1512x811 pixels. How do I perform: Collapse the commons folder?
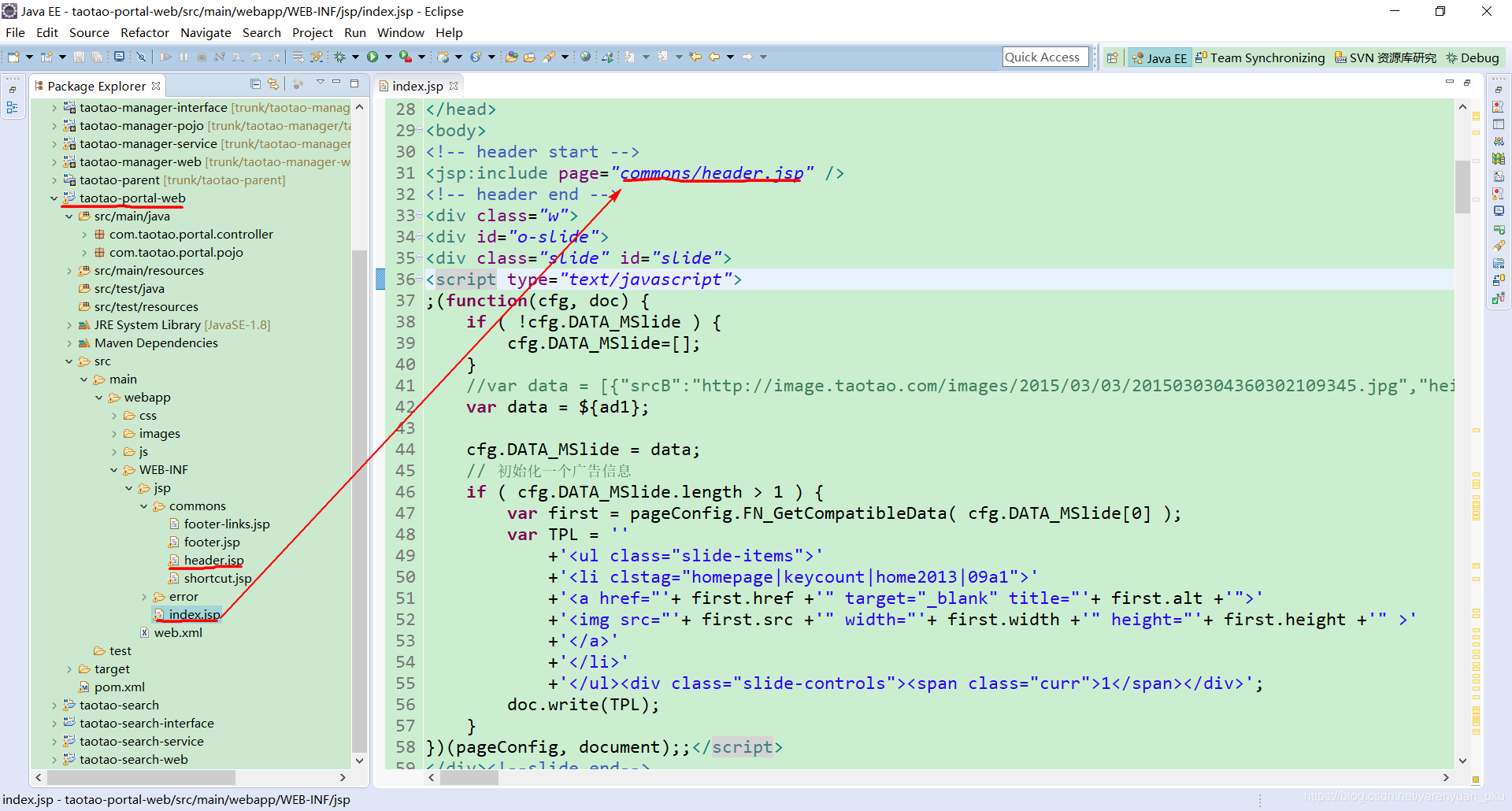click(144, 506)
